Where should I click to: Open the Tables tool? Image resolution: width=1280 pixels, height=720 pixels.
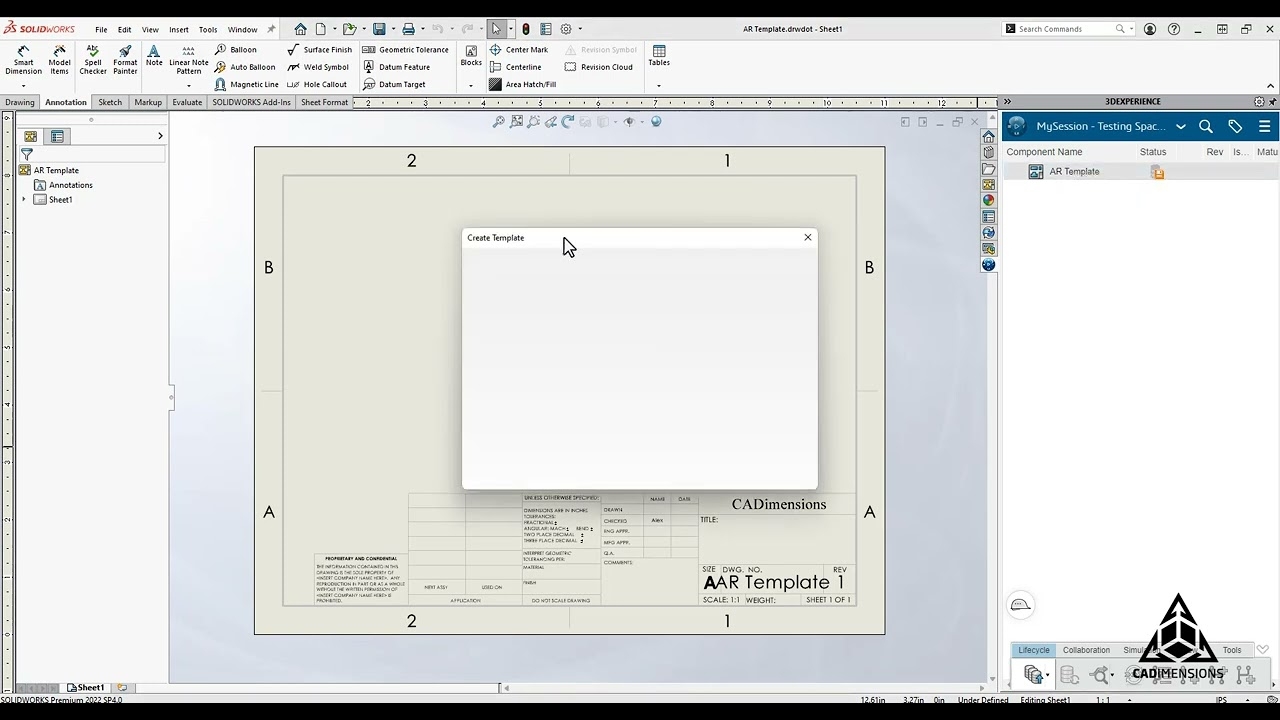click(659, 56)
